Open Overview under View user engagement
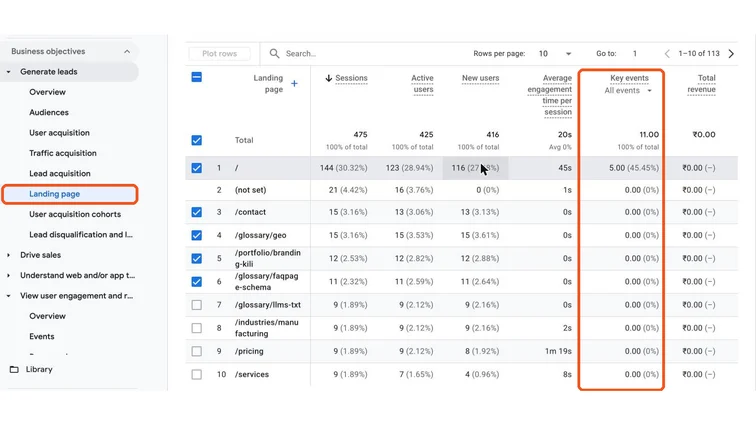The height and width of the screenshot is (426, 756). point(47,316)
